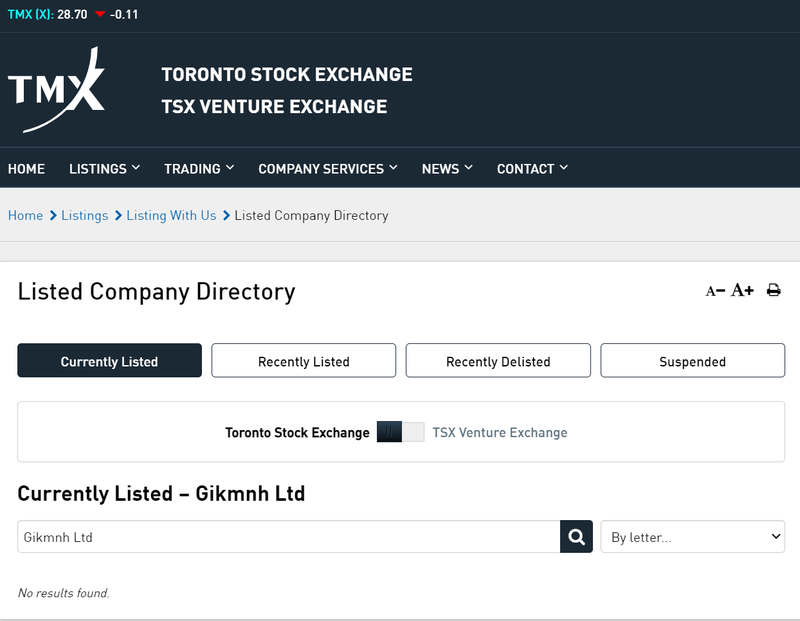This screenshot has width=800, height=621.
Task: Select the TSX Venture Exchange option
Action: 499,433
